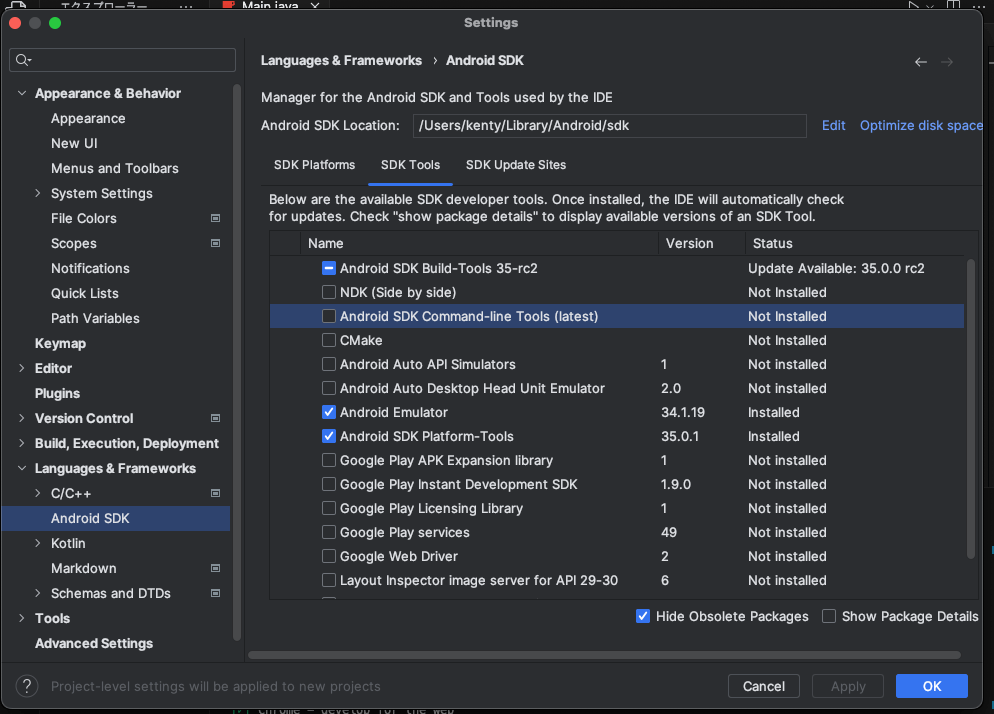
Task: Select the SDK Tools tab
Action: pyautogui.click(x=410, y=165)
